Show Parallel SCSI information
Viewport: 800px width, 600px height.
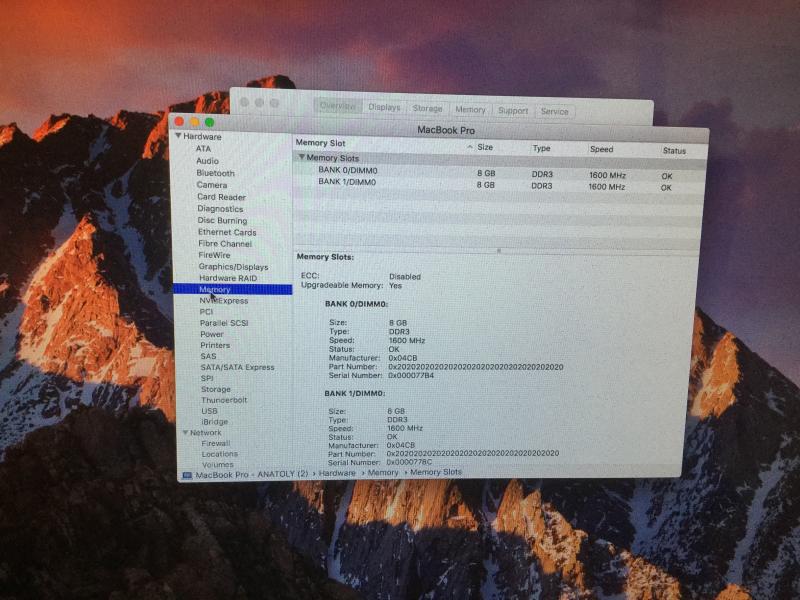tap(224, 323)
